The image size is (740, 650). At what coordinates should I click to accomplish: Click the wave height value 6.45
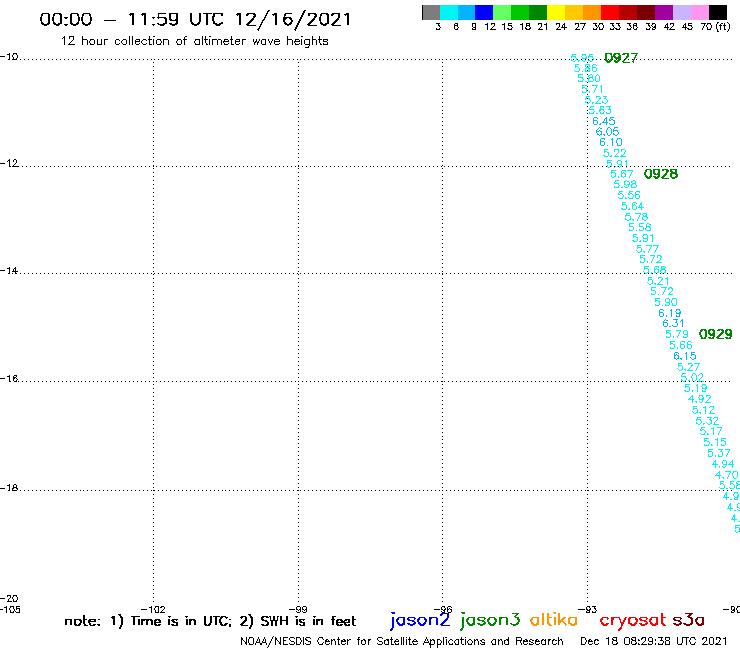(604, 121)
